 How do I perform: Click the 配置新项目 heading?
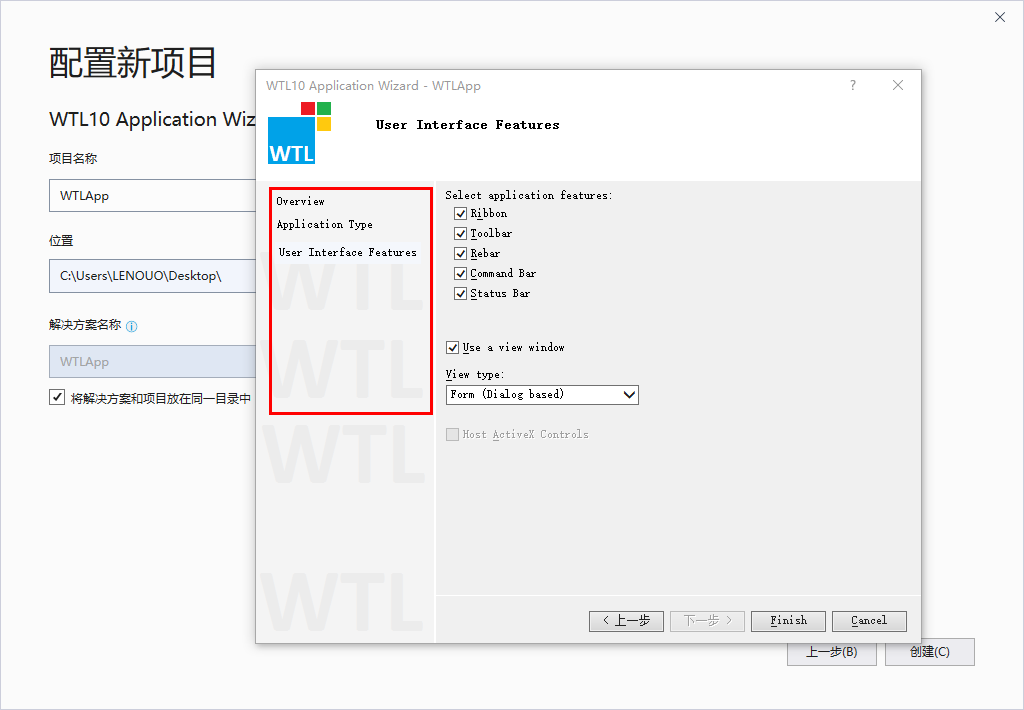(133, 63)
